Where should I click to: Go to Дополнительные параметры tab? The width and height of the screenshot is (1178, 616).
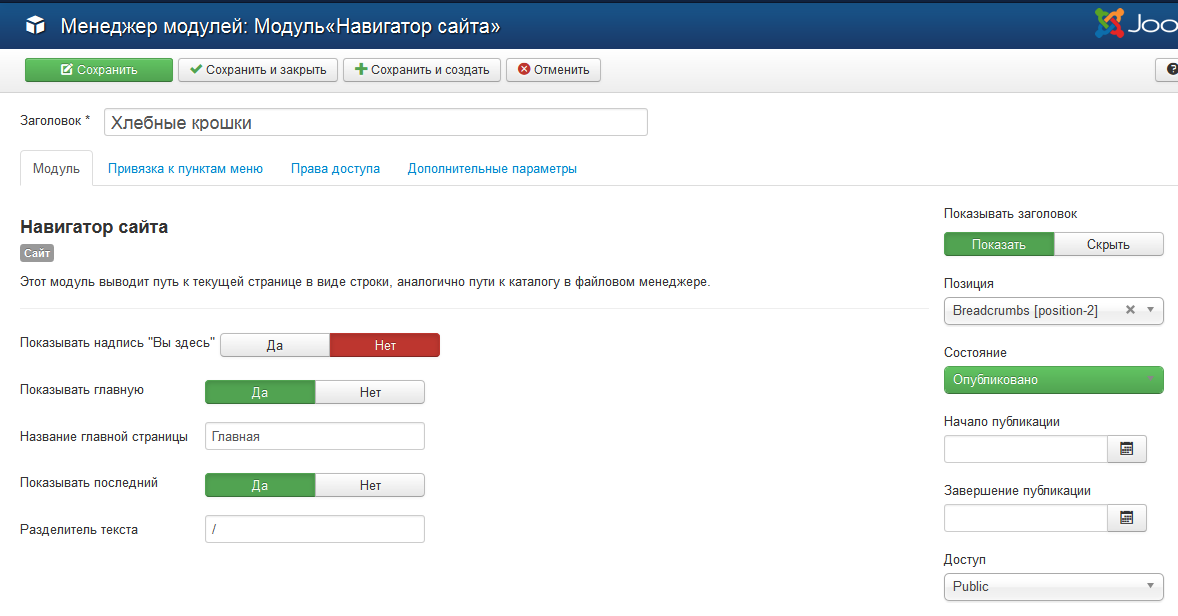[x=492, y=169]
